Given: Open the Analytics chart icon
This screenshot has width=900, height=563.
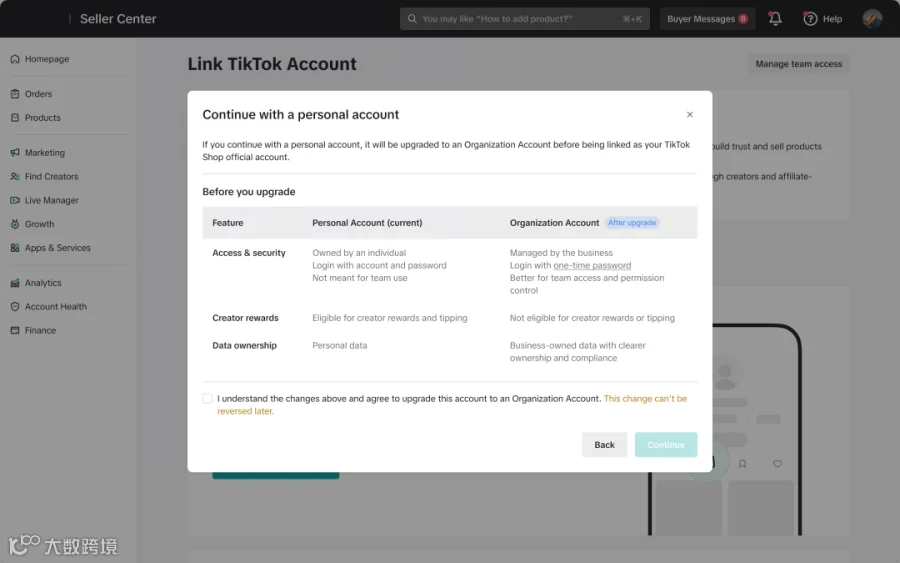Looking at the screenshot, I should tap(15, 282).
